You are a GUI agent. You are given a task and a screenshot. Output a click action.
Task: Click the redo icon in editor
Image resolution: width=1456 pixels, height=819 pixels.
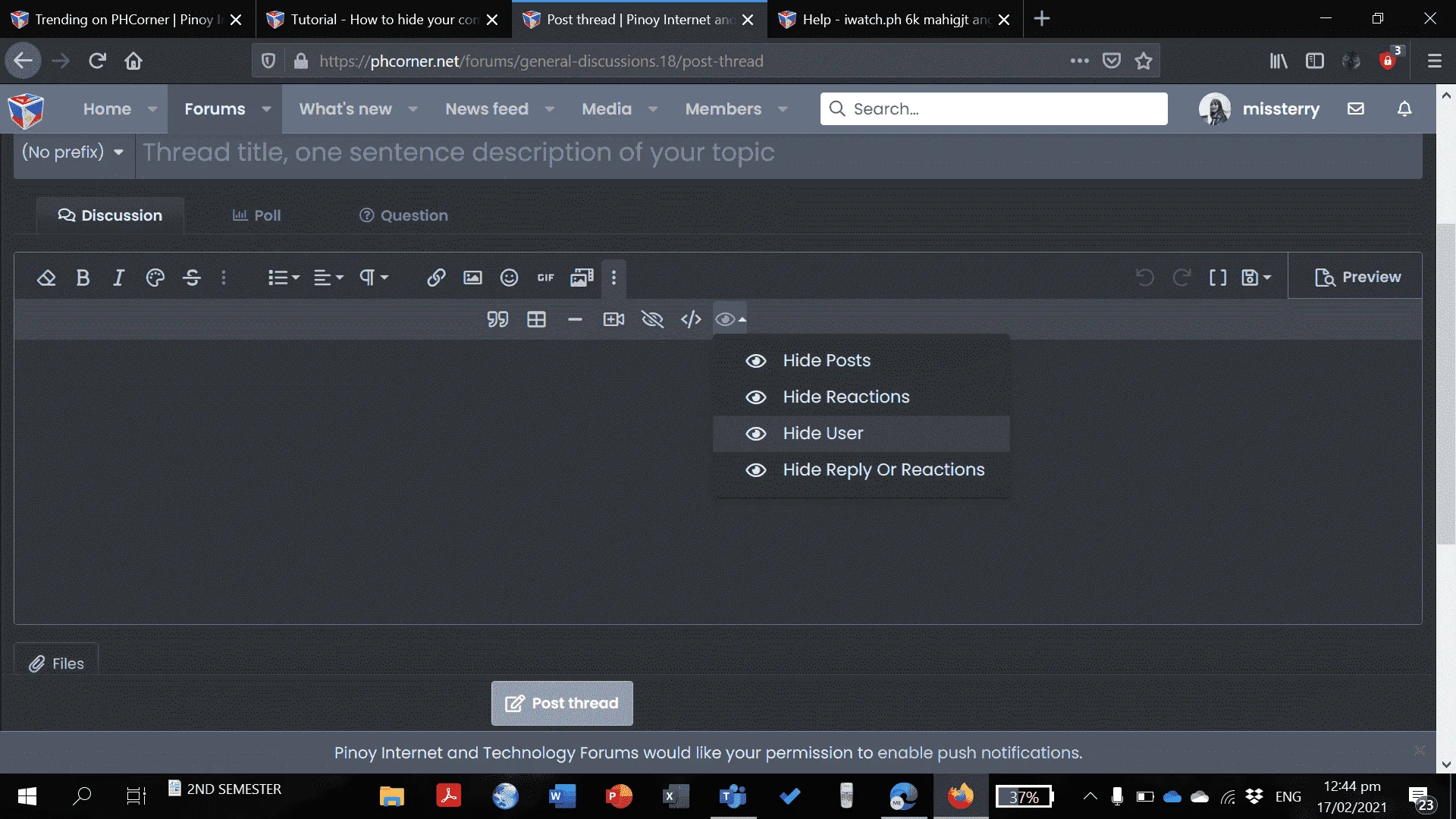coord(1181,278)
